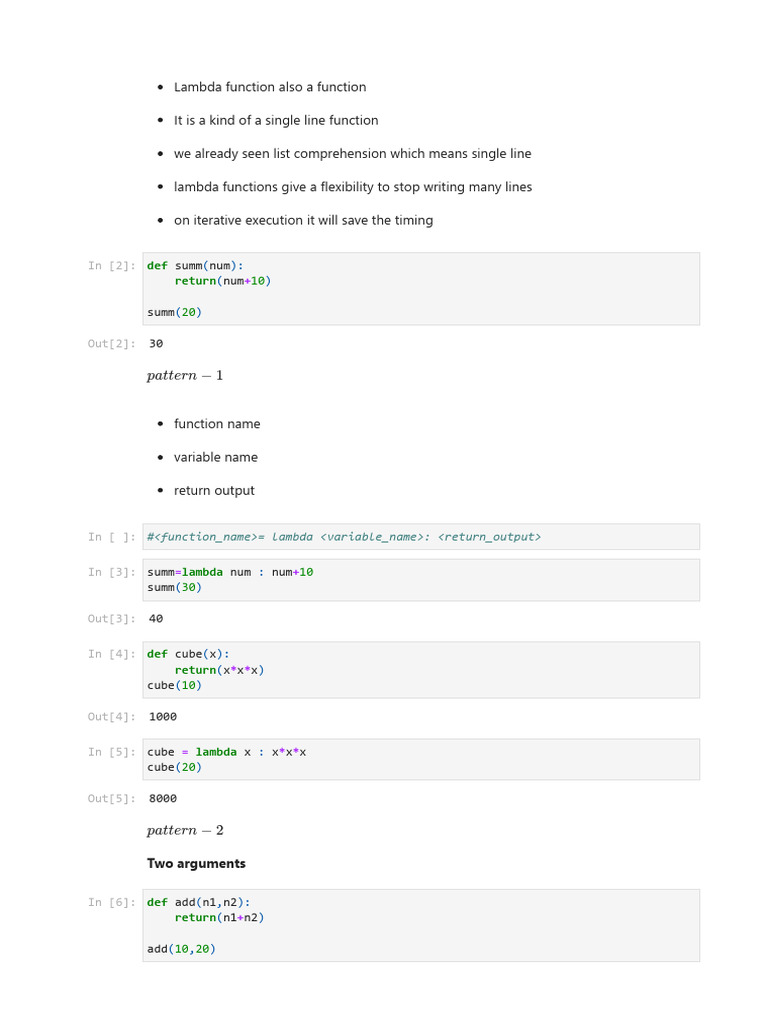The height and width of the screenshot is (1024, 768).
Task: Select the summ=lambda num code cell
Action: pos(420,580)
